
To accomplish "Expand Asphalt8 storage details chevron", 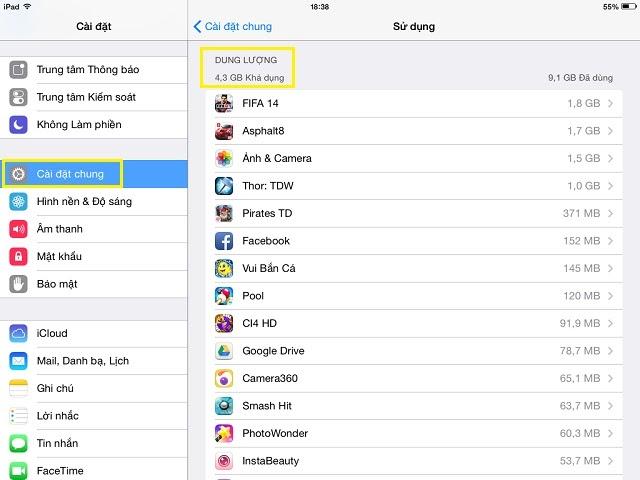I will (610, 131).
